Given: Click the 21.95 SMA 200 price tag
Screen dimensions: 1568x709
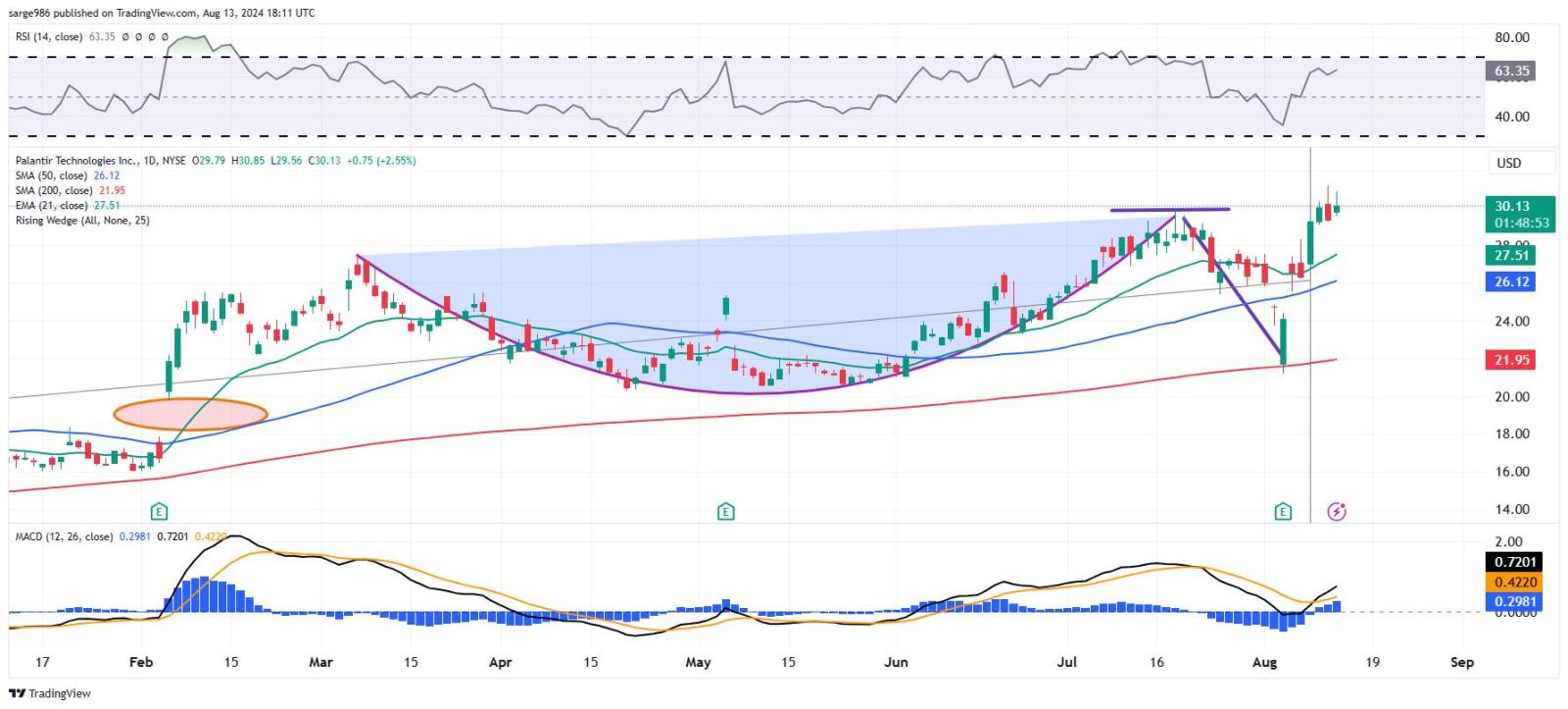Looking at the screenshot, I should [x=1511, y=360].
